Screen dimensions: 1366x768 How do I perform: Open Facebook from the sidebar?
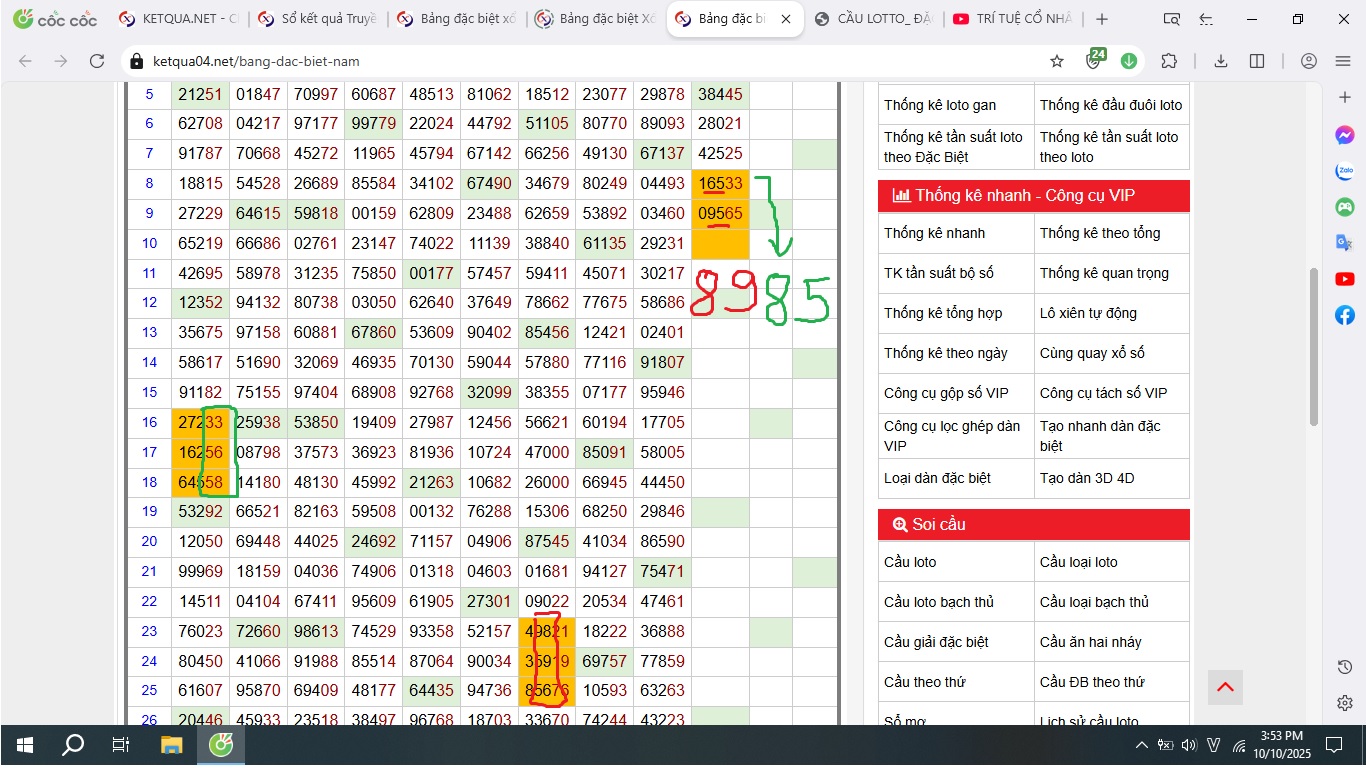1345,315
